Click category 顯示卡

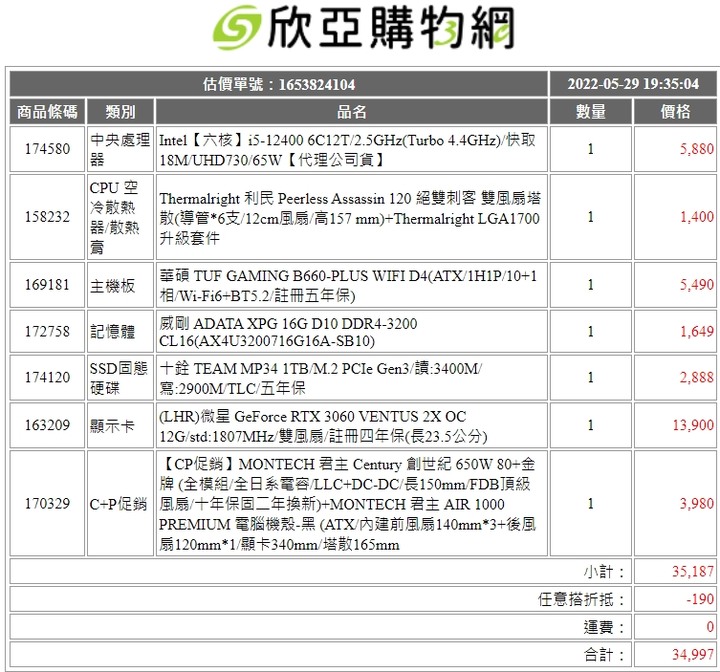tap(112, 426)
